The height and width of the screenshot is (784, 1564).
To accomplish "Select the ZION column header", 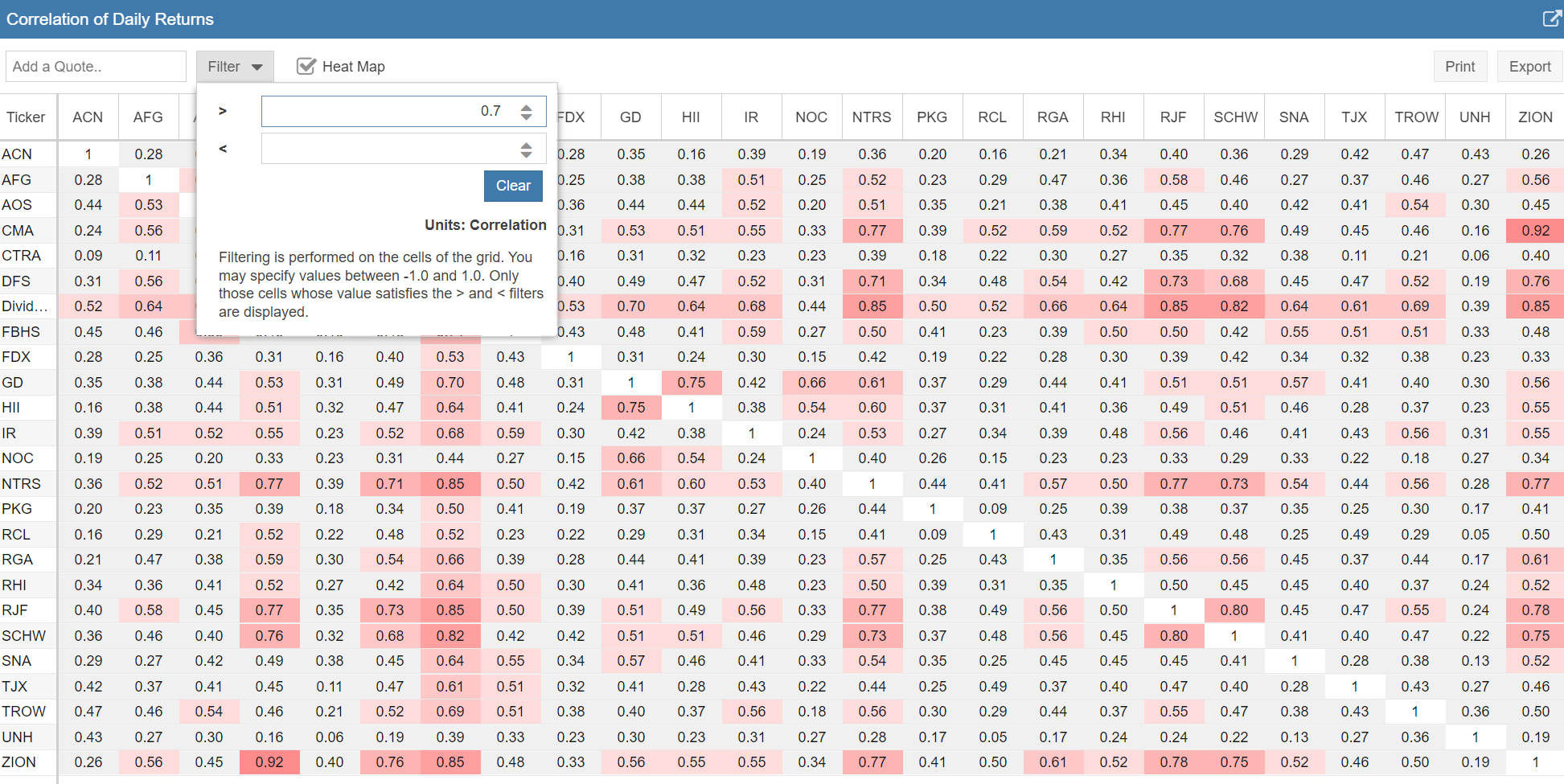I will coord(1535,117).
